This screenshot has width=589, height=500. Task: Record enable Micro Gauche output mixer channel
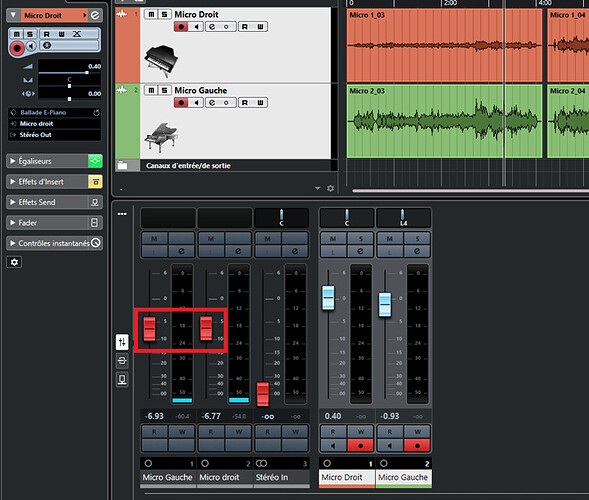click(x=417, y=446)
